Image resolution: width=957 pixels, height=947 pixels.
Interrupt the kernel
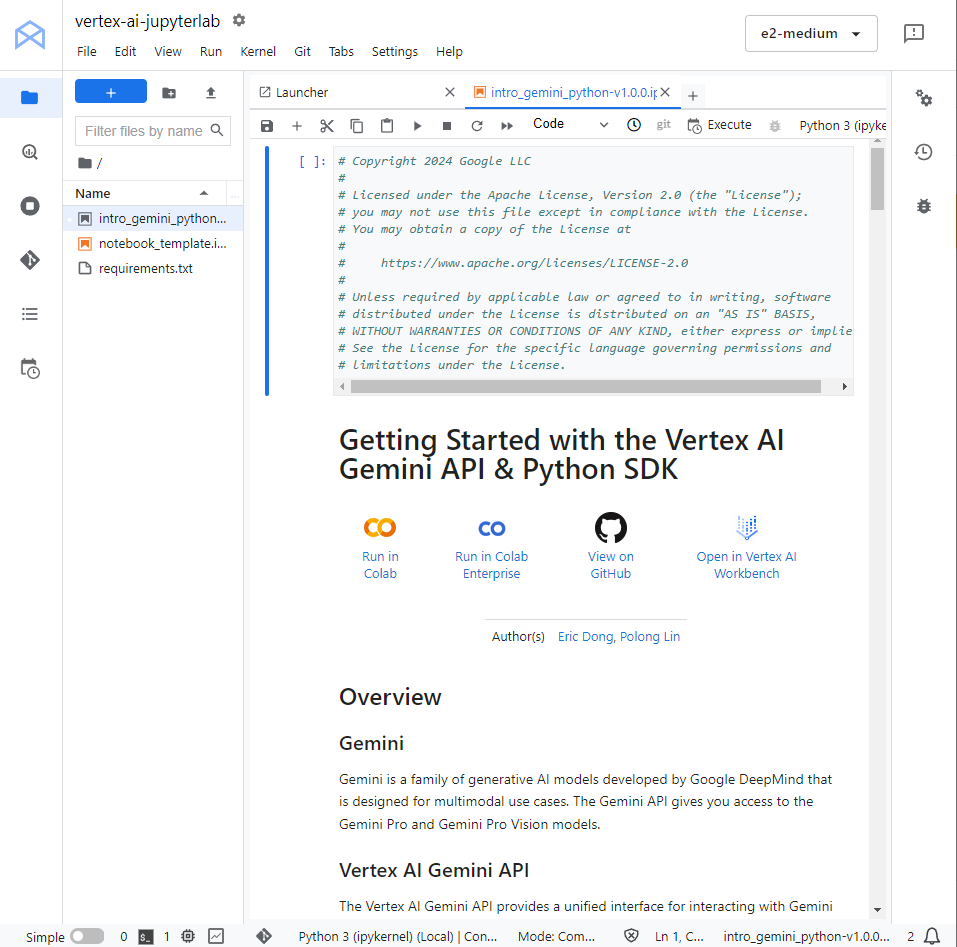click(447, 126)
